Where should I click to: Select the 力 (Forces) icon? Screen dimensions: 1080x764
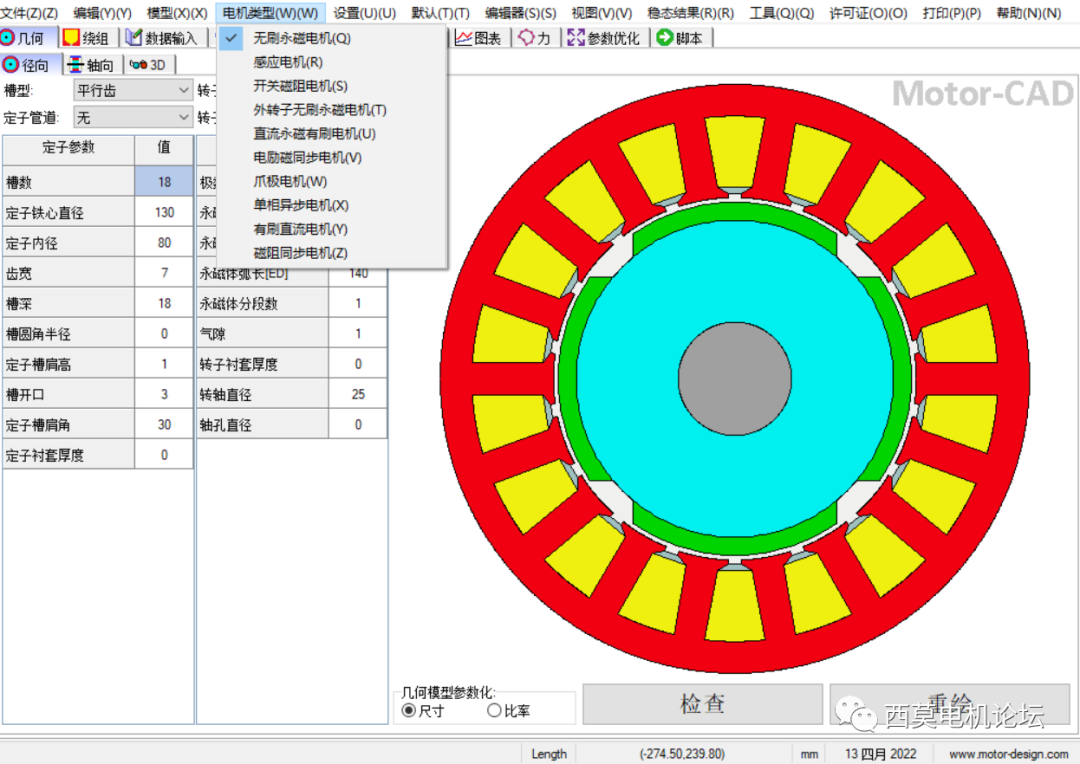(536, 38)
